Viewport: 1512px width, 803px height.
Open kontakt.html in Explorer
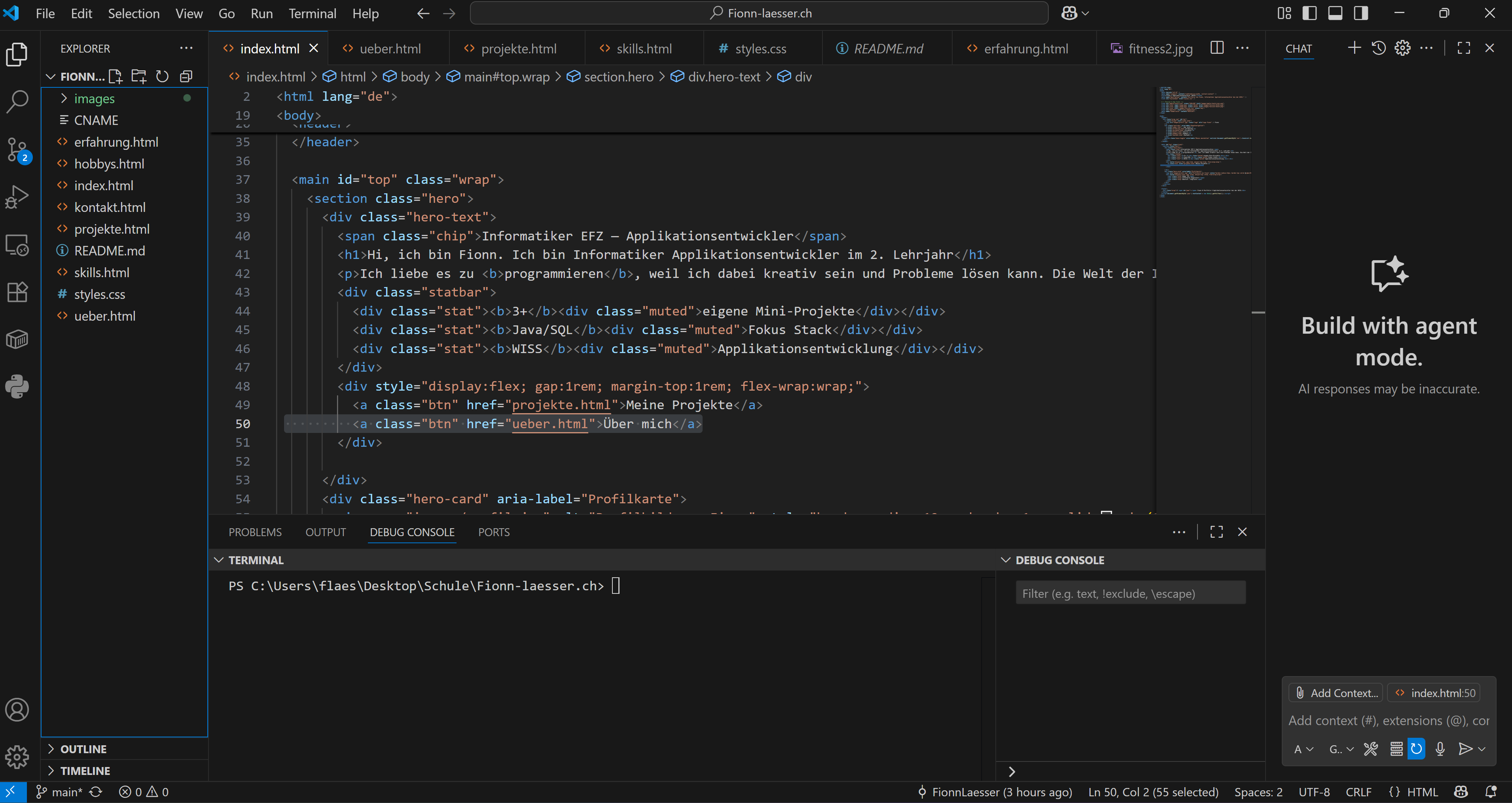125,207
